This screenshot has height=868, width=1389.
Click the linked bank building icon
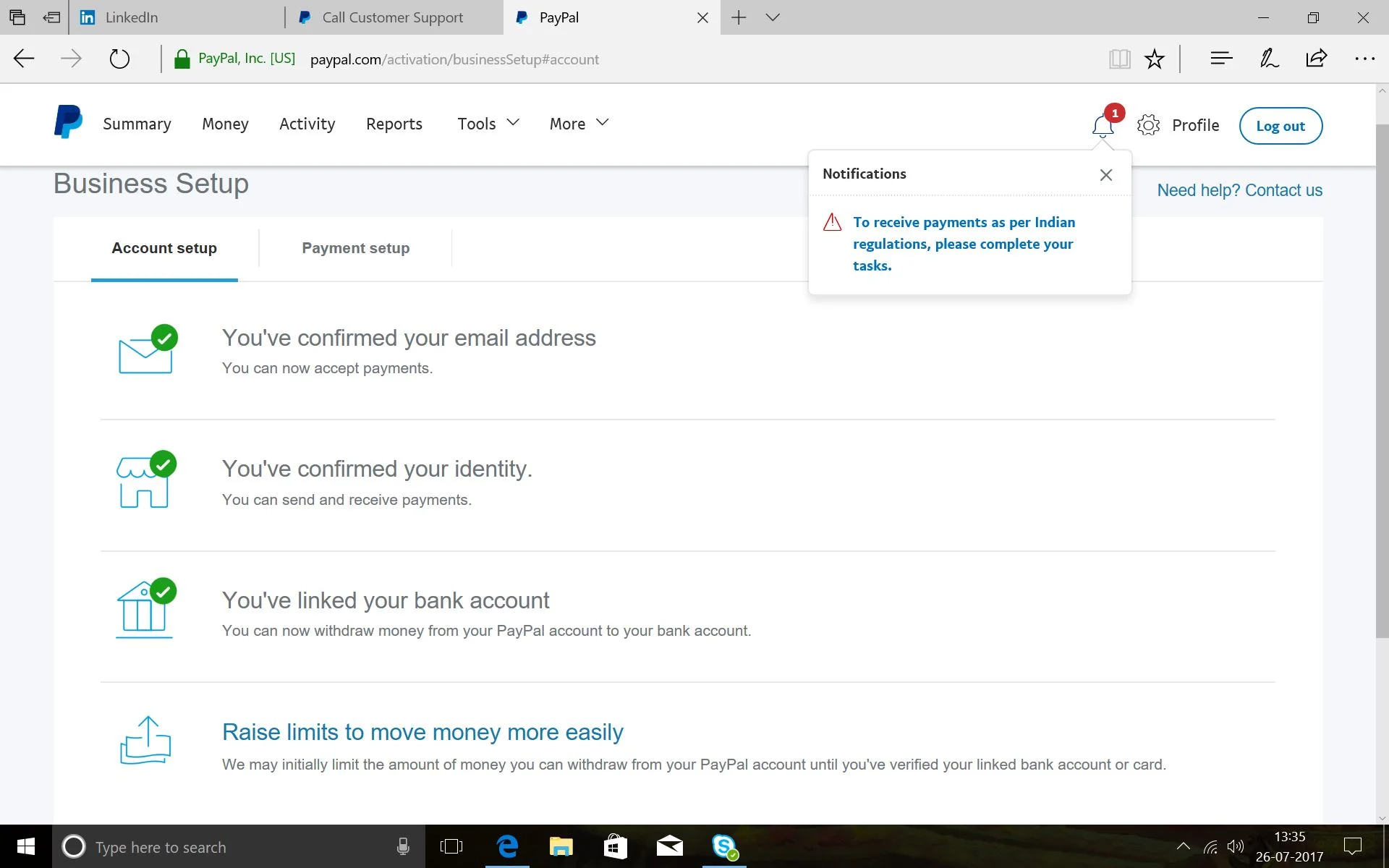(x=146, y=608)
